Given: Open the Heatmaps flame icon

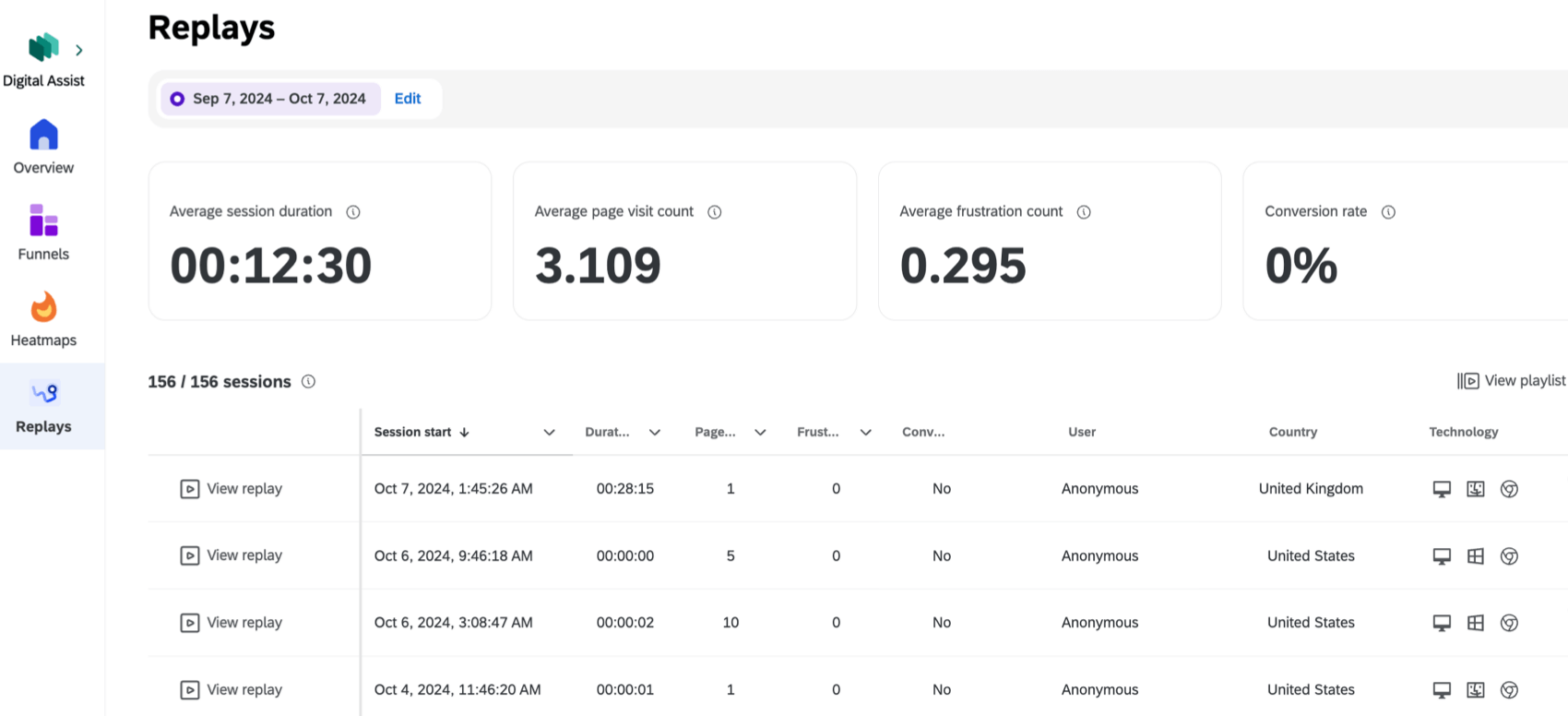Looking at the screenshot, I should (x=43, y=308).
